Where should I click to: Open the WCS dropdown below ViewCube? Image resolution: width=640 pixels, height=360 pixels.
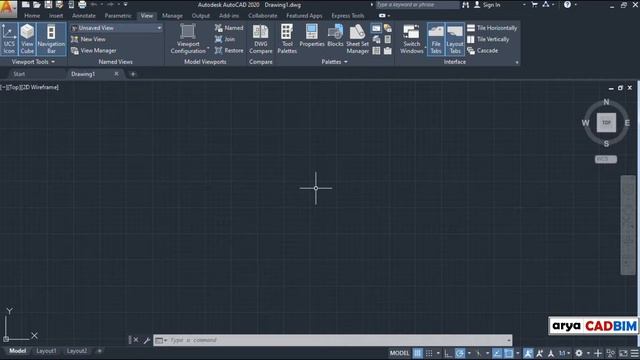[x=606, y=159]
